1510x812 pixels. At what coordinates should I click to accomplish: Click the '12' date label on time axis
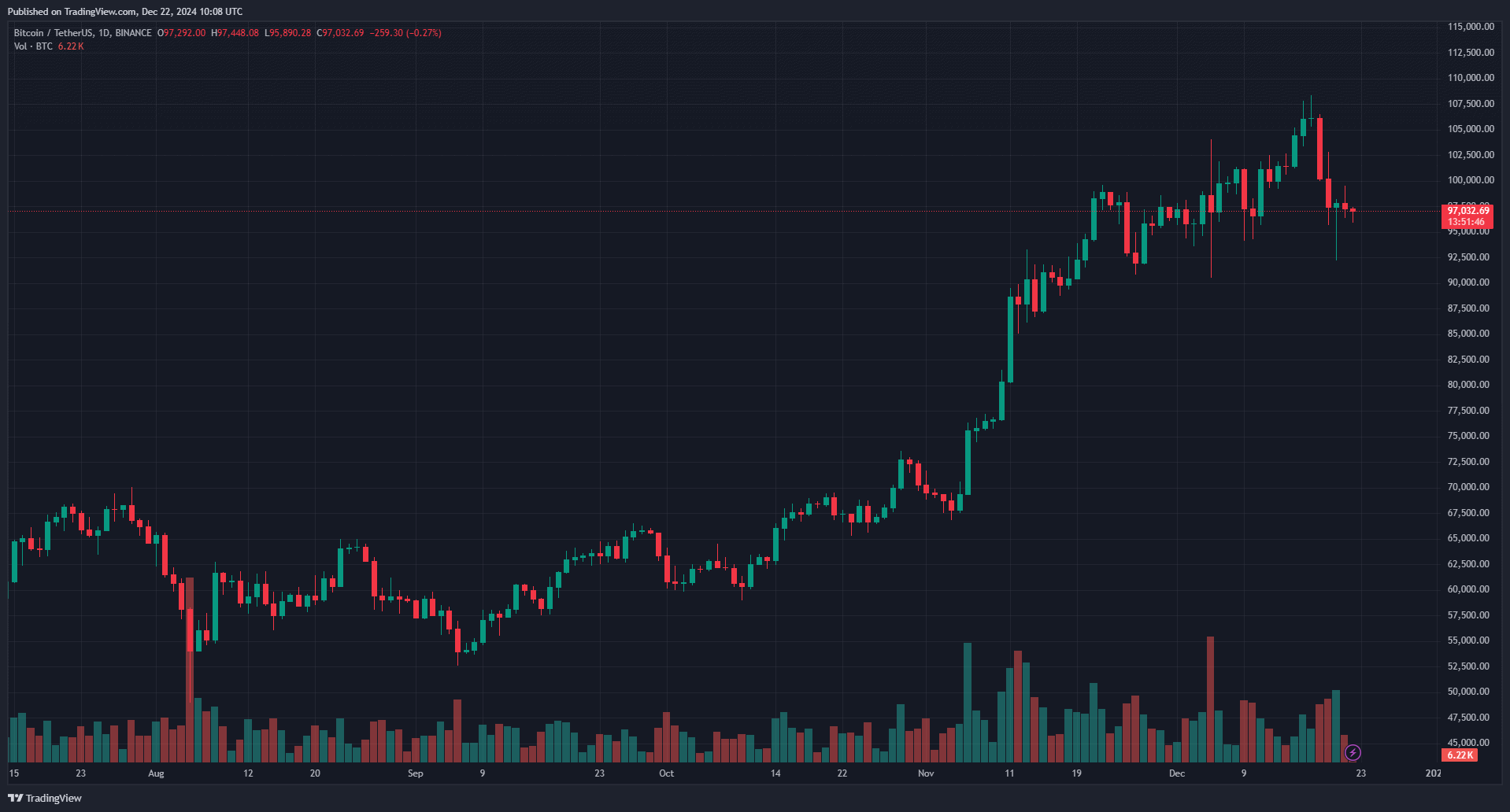248,773
